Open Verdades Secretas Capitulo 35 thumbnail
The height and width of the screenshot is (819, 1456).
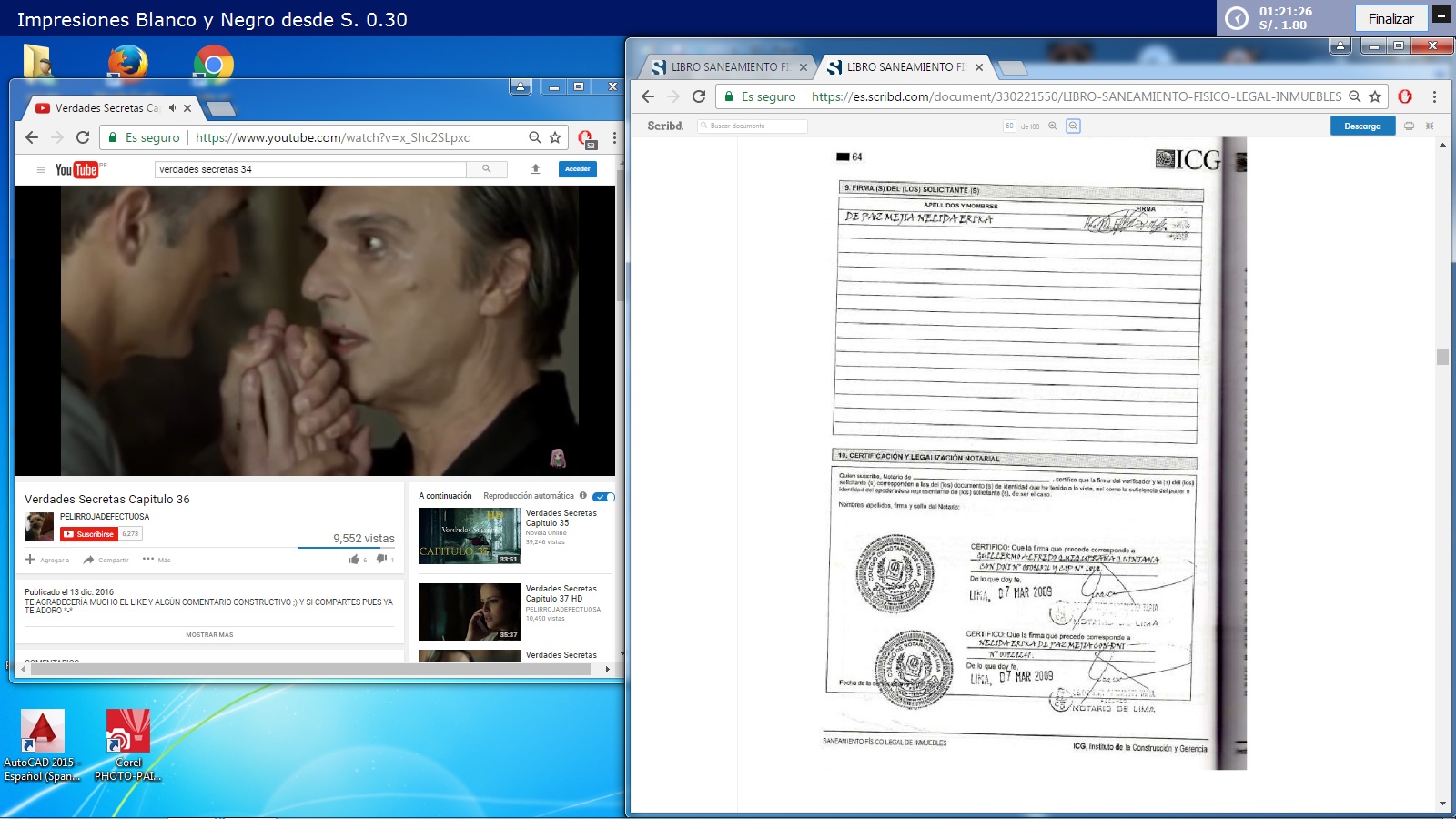(469, 536)
